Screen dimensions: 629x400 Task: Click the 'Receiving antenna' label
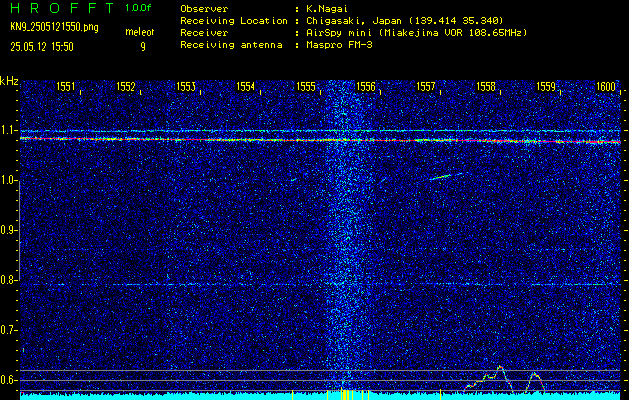click(231, 45)
